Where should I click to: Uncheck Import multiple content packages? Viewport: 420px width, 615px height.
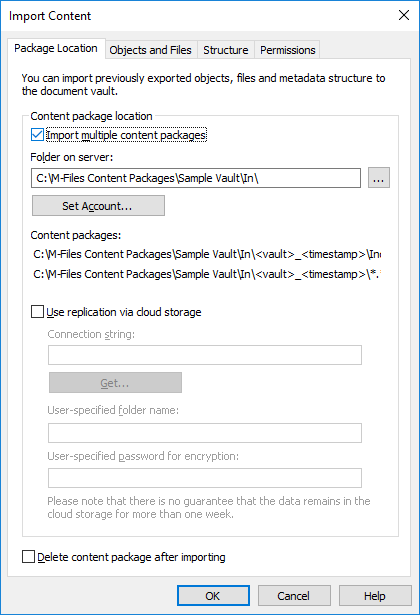point(37,135)
